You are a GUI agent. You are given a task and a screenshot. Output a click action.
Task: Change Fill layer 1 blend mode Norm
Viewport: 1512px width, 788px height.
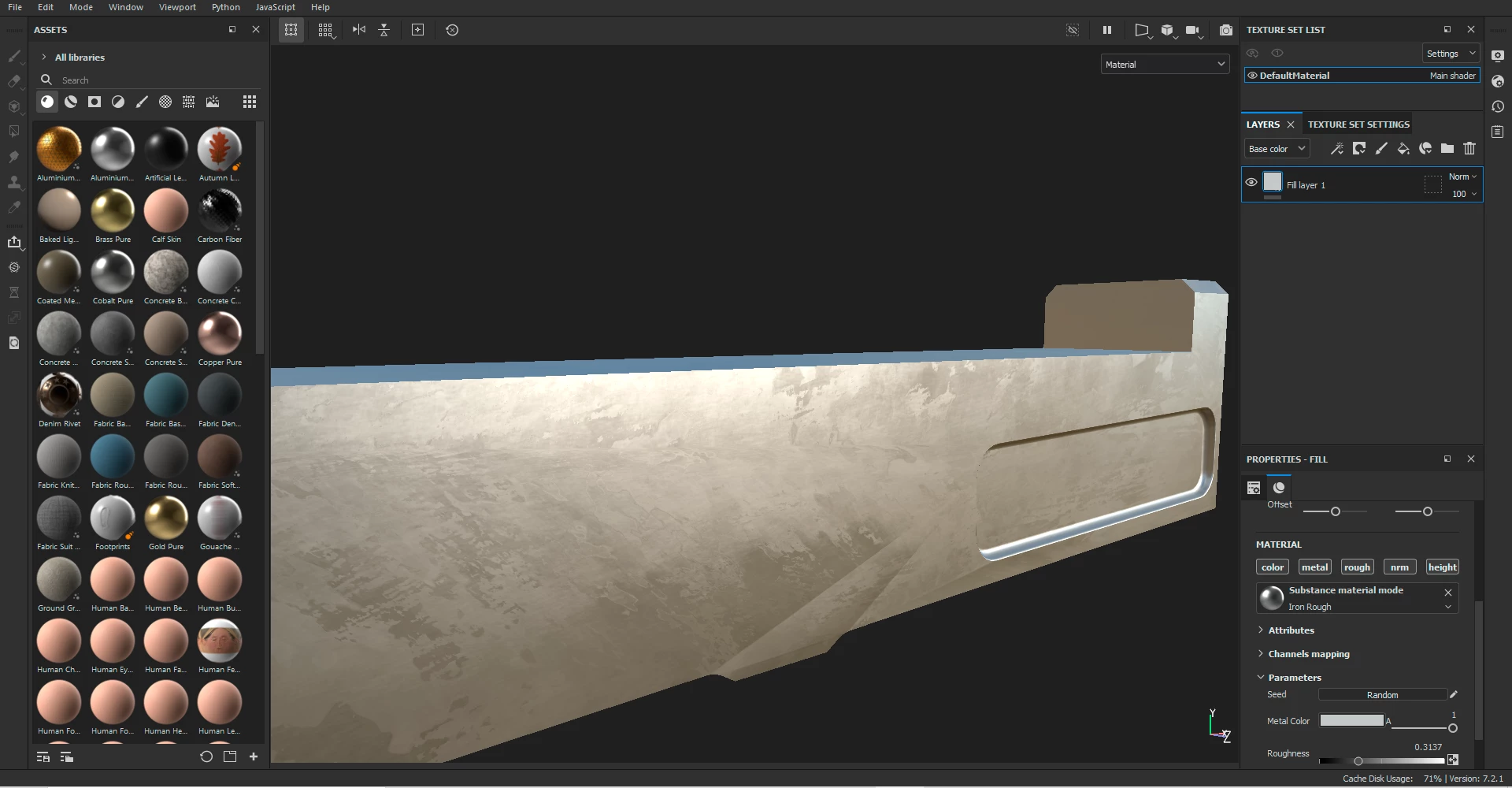tap(1462, 177)
